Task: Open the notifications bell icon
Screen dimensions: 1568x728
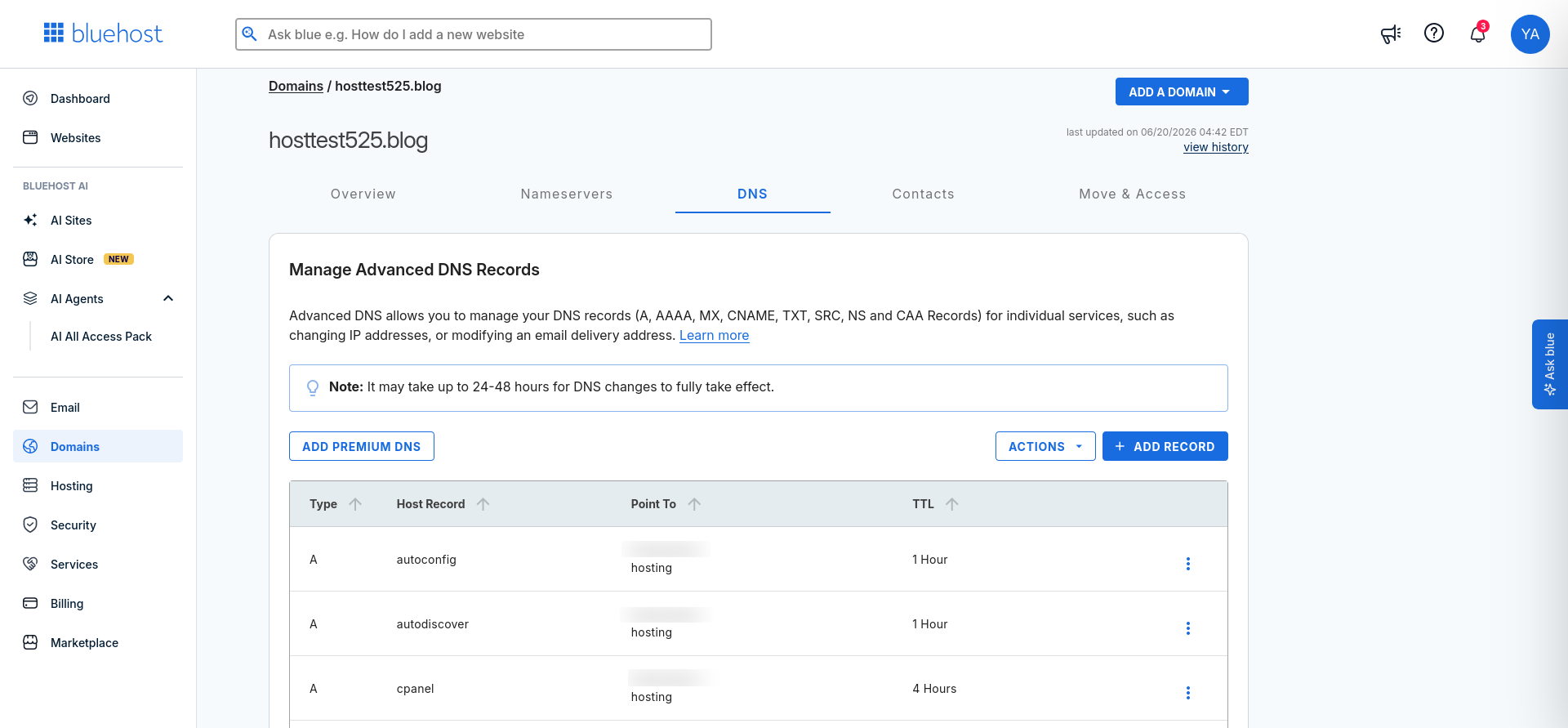Action: pos(1478,33)
